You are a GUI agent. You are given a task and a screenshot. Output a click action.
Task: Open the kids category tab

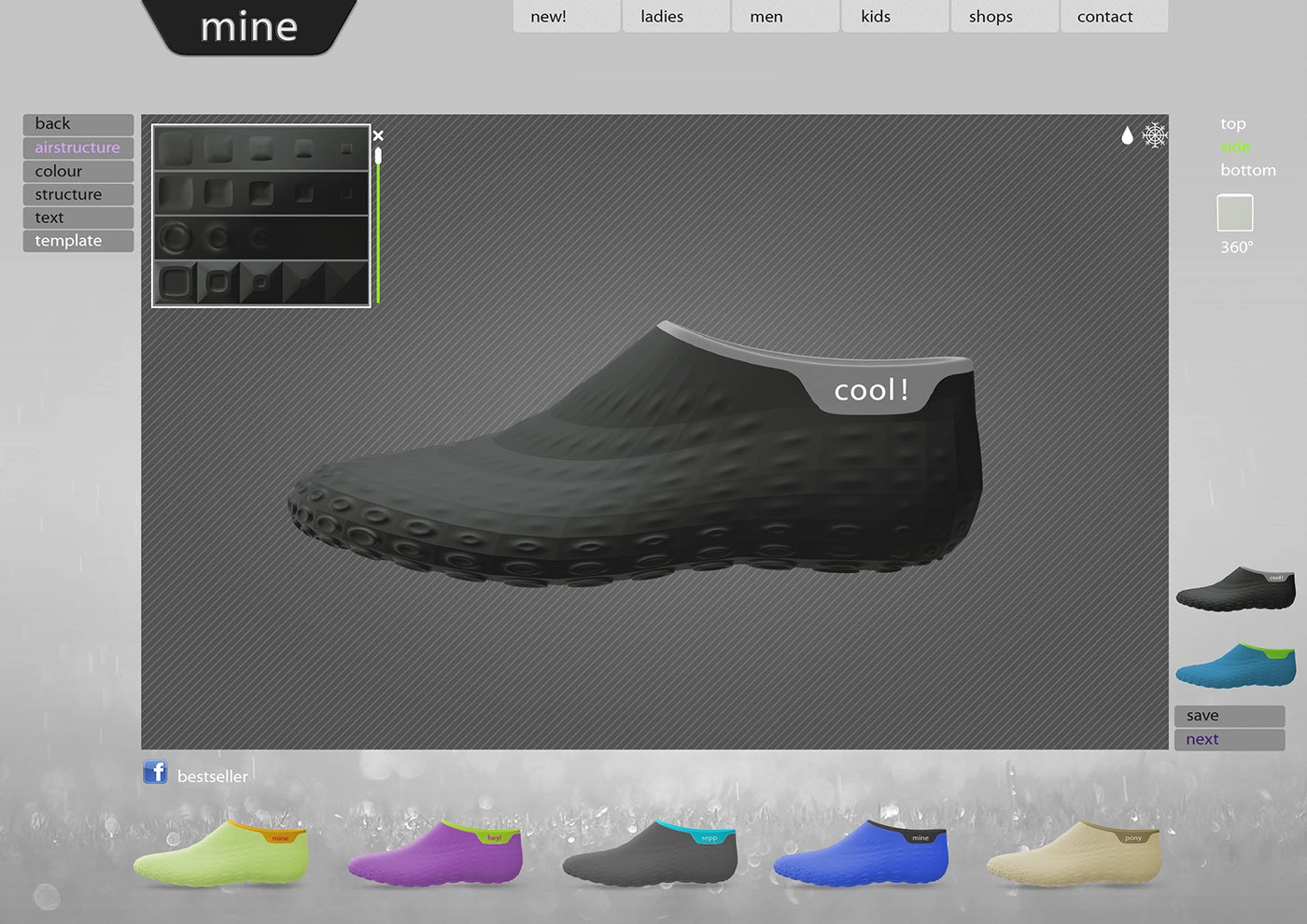click(876, 16)
